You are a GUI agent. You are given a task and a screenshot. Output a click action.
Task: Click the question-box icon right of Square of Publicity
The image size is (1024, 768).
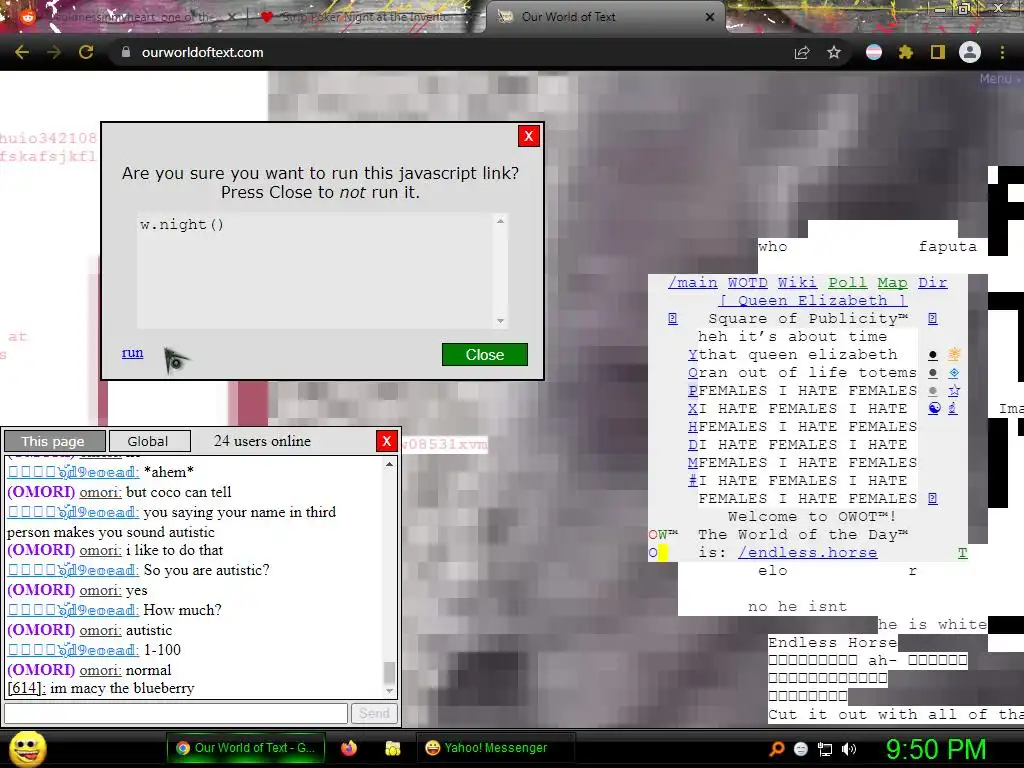933,319
